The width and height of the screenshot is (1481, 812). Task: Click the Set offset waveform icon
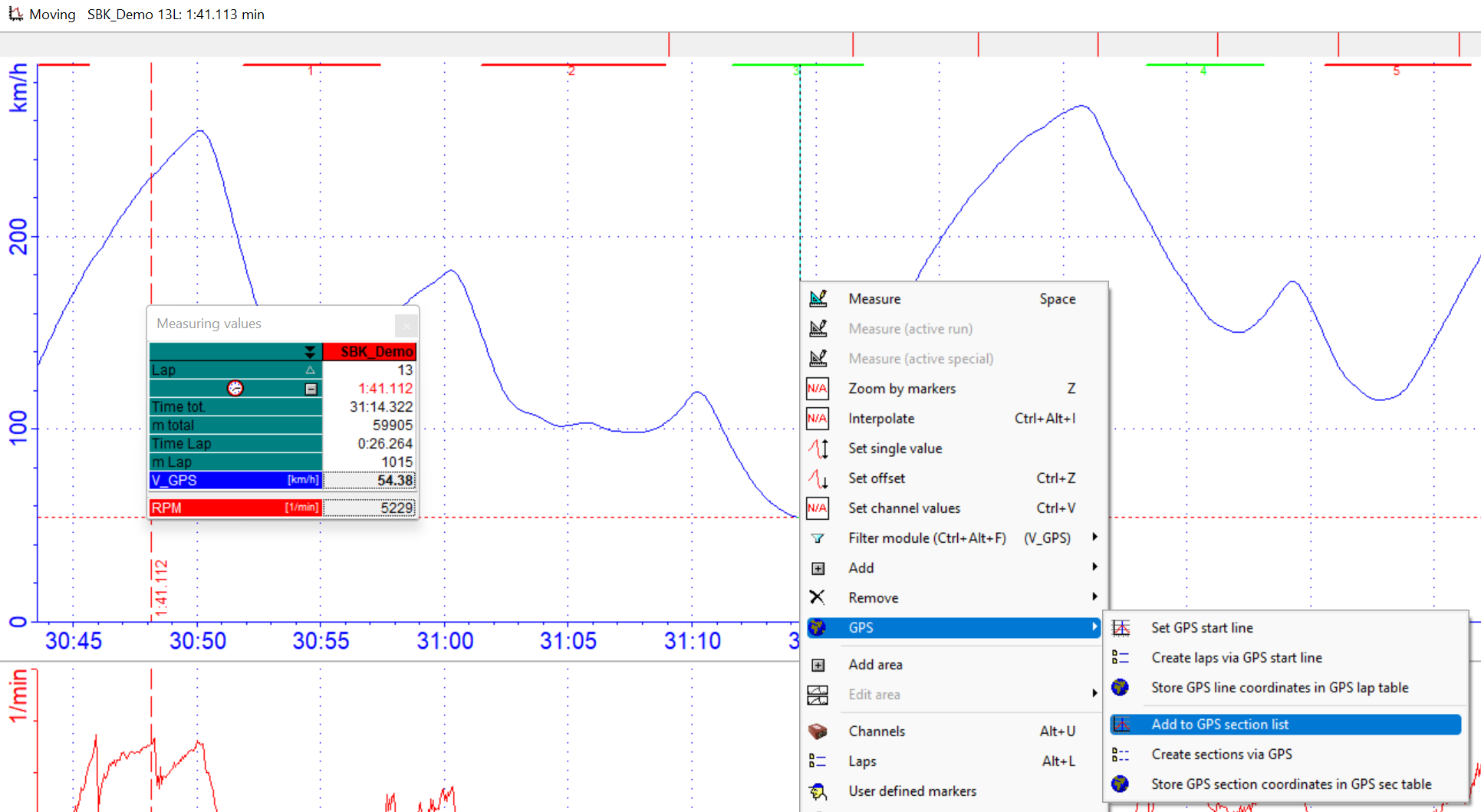pos(818,478)
